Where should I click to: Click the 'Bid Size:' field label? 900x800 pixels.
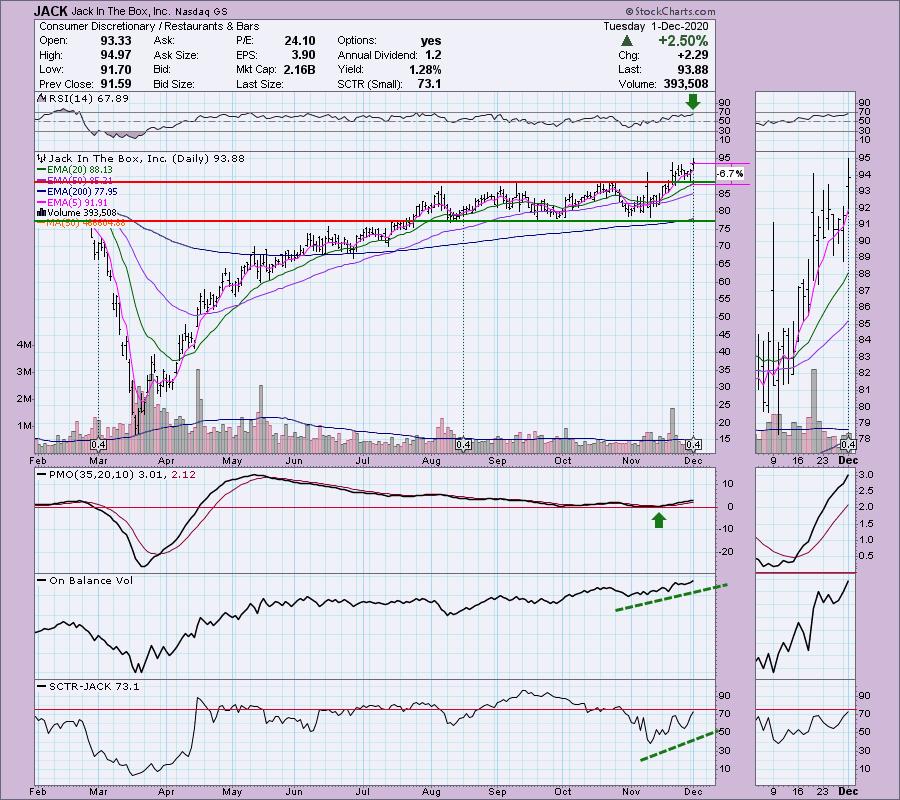[x=173, y=84]
